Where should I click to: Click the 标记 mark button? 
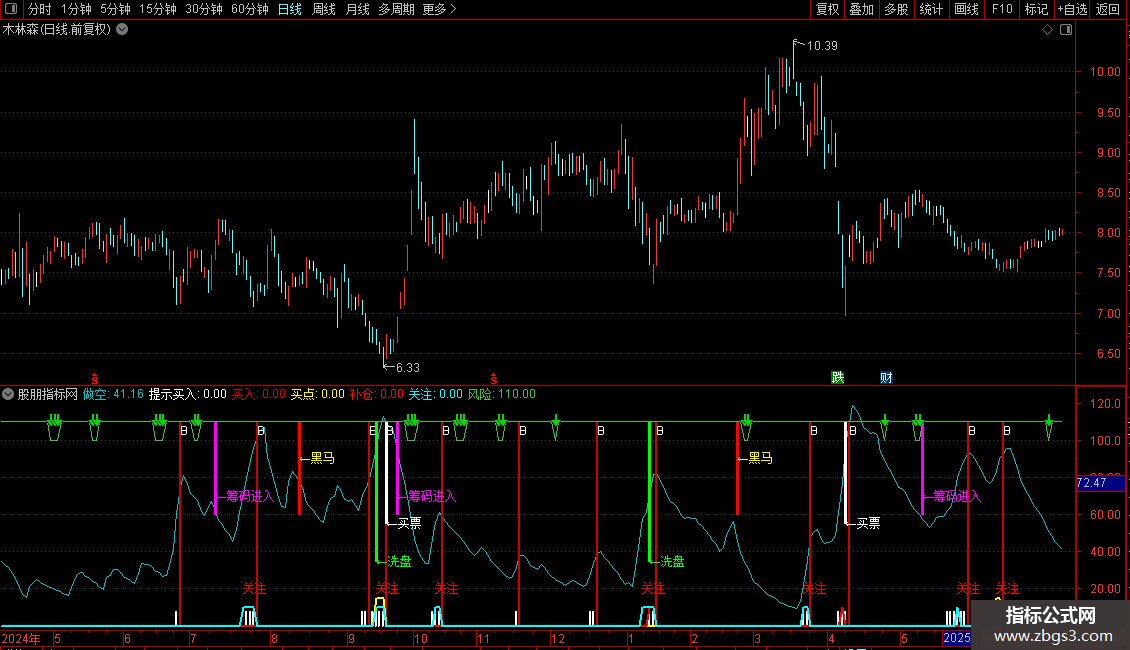[1036, 9]
